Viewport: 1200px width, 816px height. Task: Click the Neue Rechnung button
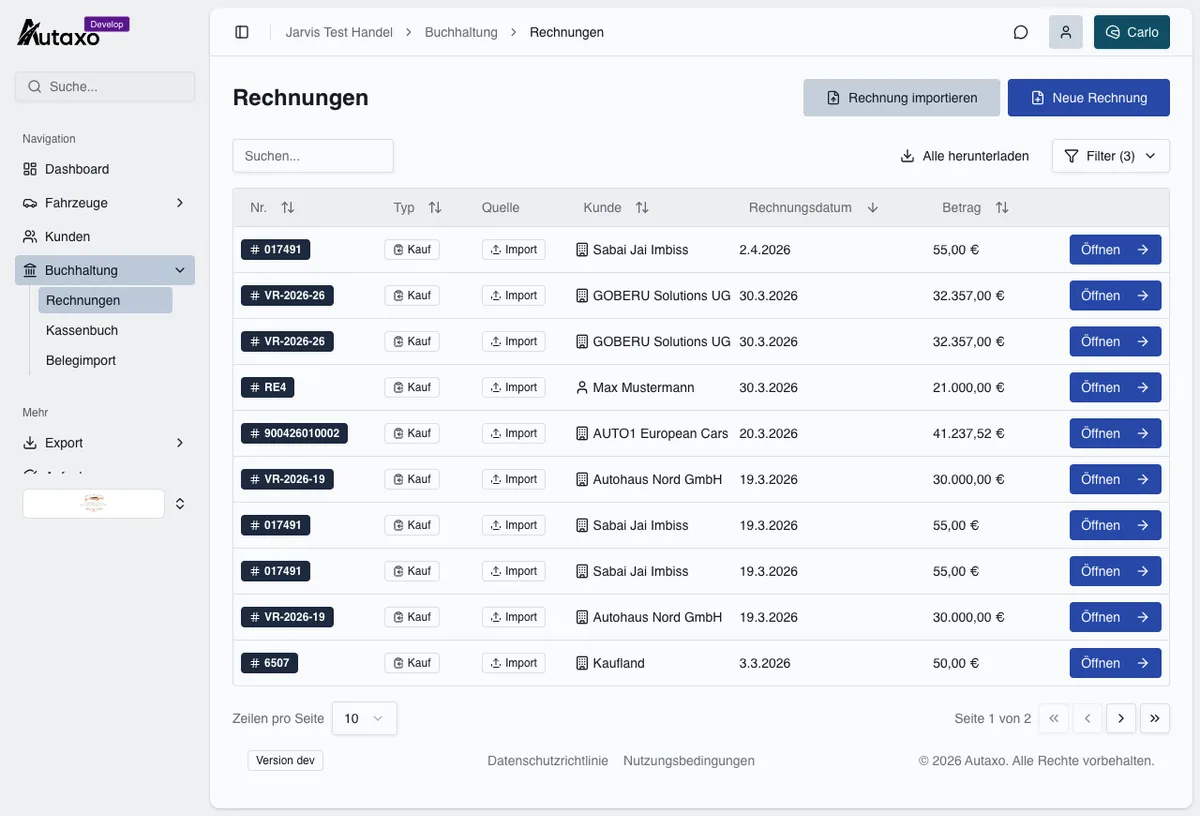pos(1088,98)
